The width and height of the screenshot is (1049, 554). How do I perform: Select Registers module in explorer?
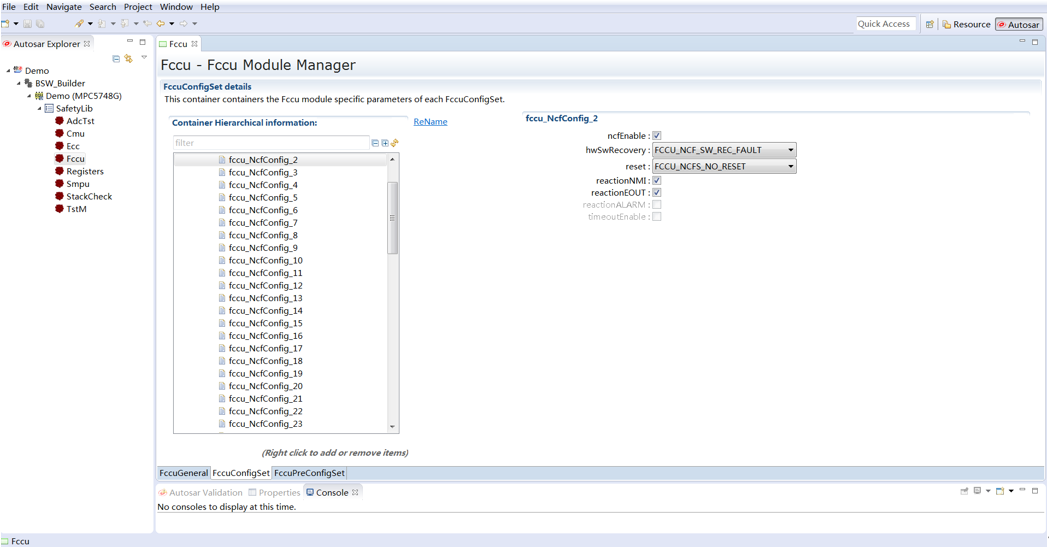[84, 171]
